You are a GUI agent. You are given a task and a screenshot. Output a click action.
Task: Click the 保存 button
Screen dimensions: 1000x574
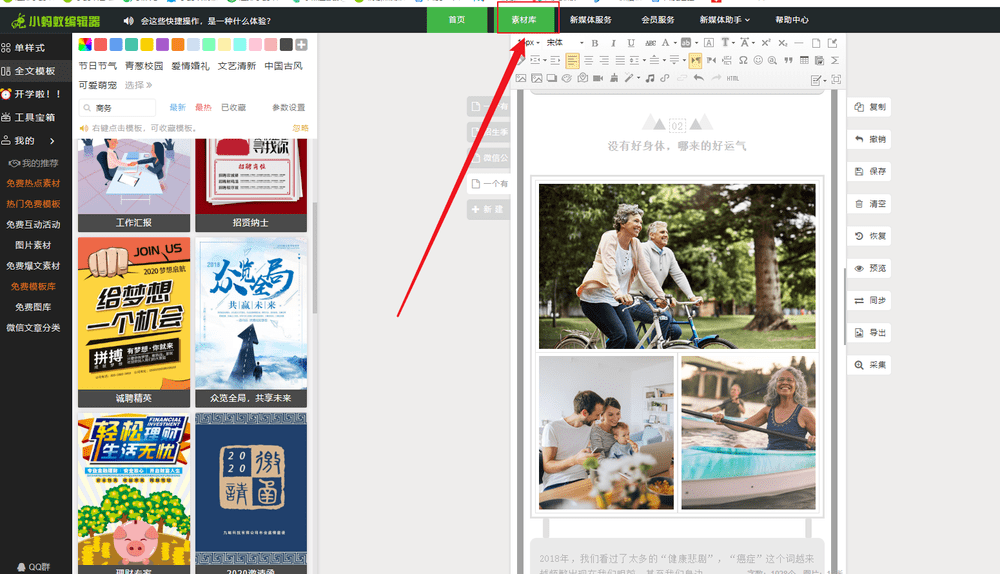pos(869,171)
